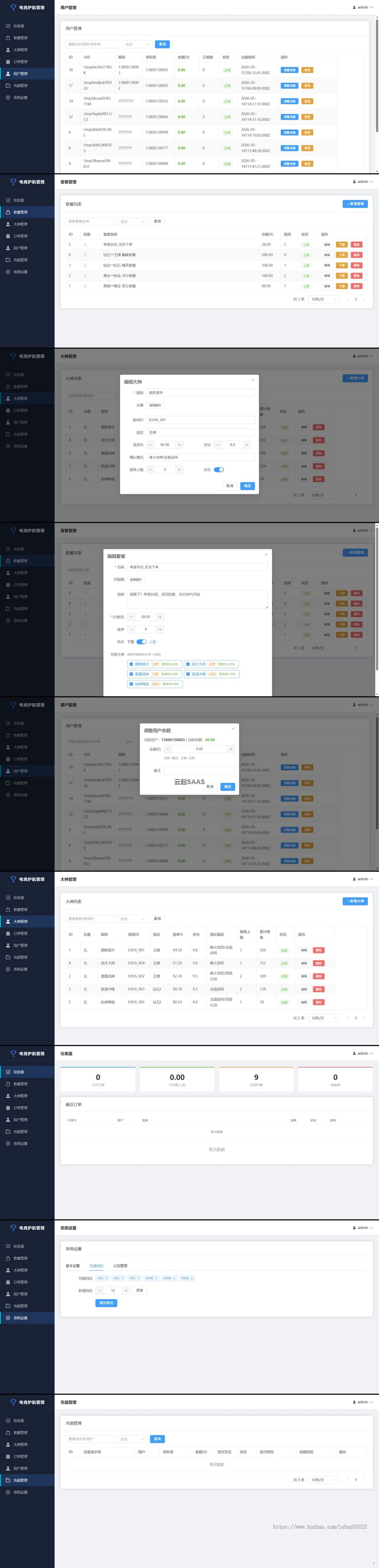Click 充值管理 sidebar icon in 系统设置 screen
Image resolution: width=379 pixels, height=1568 pixels.
pyautogui.click(x=8, y=1306)
